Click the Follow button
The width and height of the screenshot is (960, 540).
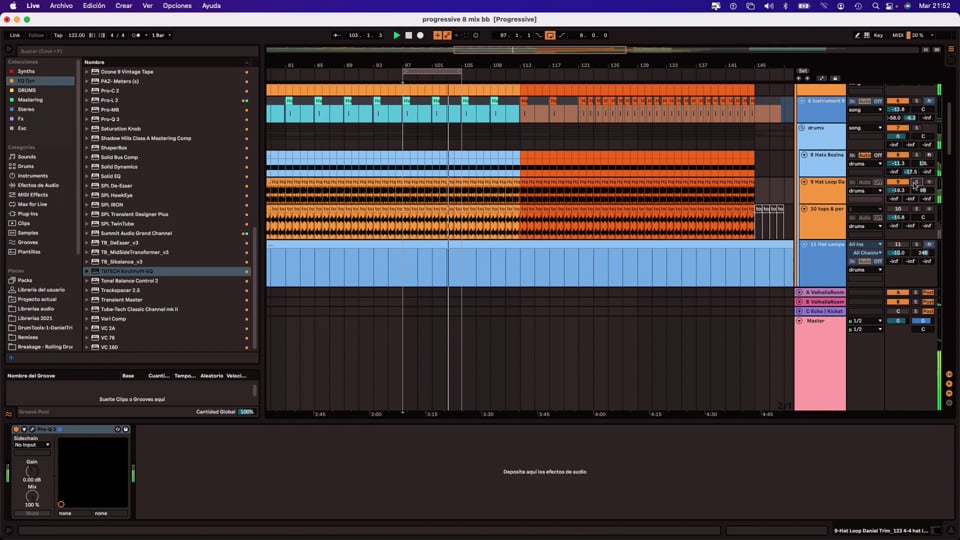[x=36, y=36]
